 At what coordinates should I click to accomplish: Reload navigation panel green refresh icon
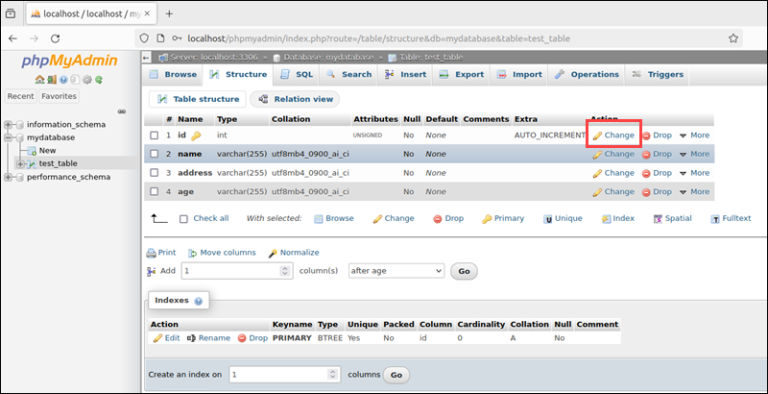(98, 79)
